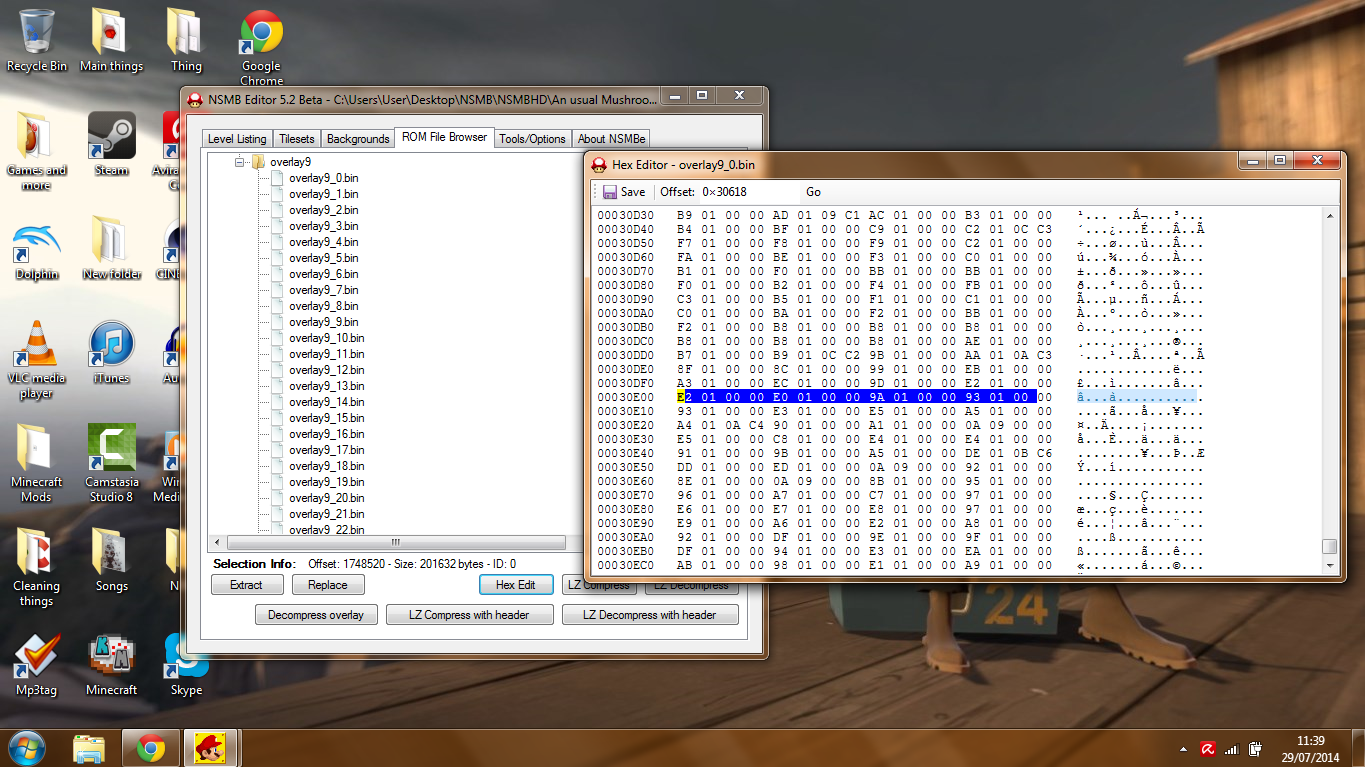This screenshot has height=767, width=1365.
Task: Select overlay9_9.bin in file tree
Action: point(323,322)
